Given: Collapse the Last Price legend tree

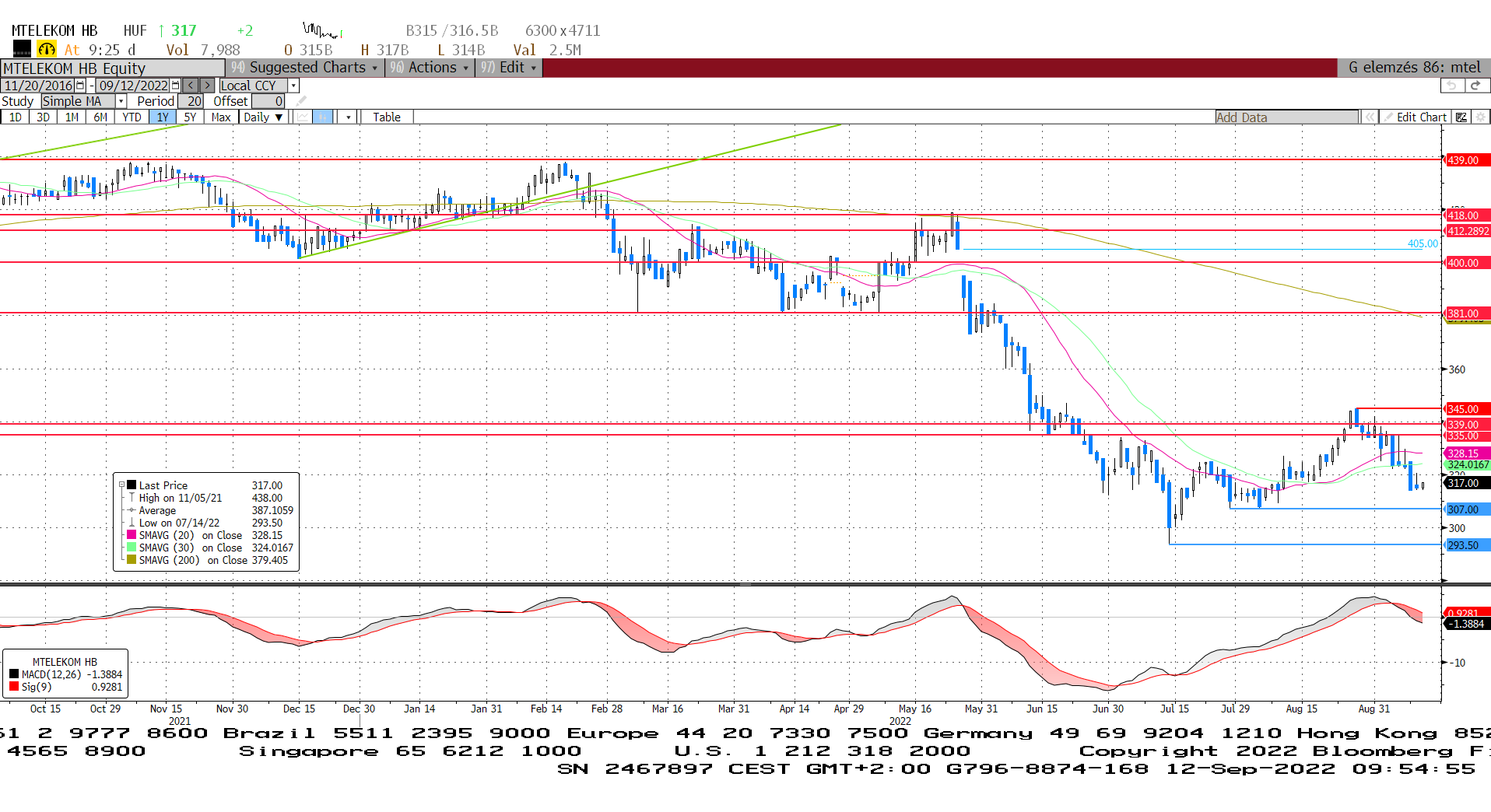Looking at the screenshot, I should pyautogui.click(x=121, y=485).
